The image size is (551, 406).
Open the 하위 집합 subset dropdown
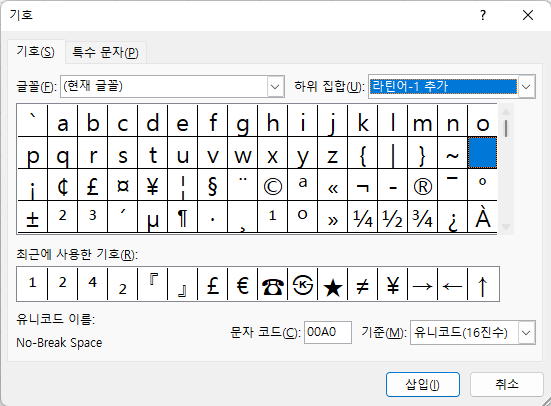pos(526,86)
